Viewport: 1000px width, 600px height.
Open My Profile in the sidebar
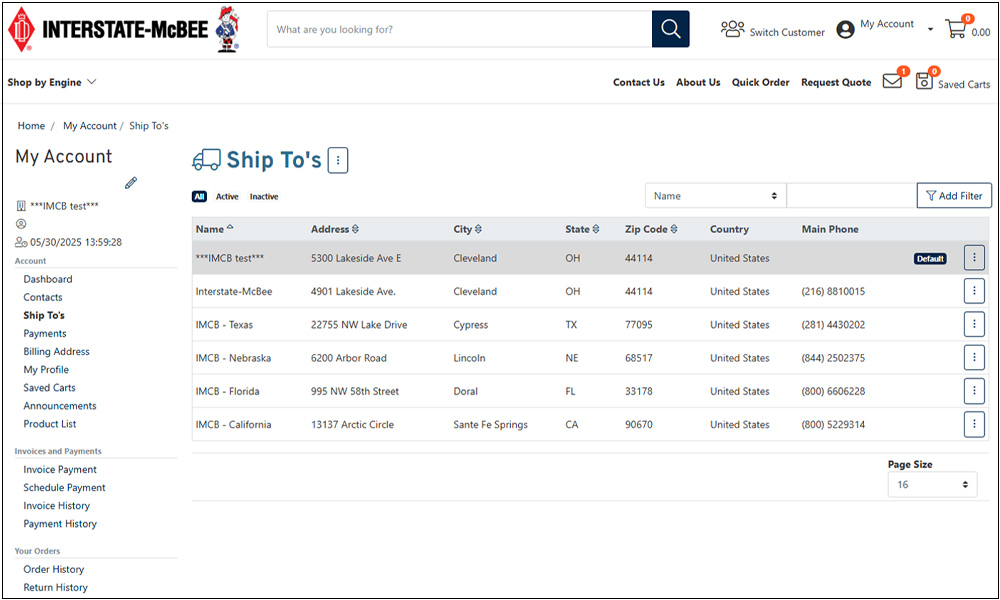46,370
